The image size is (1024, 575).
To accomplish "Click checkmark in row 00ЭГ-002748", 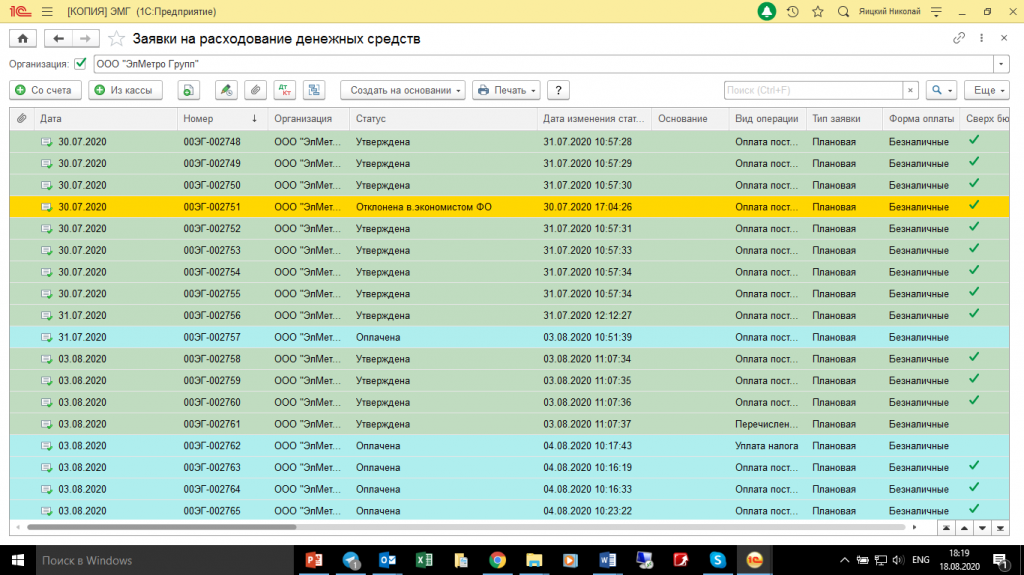I will 974,140.
